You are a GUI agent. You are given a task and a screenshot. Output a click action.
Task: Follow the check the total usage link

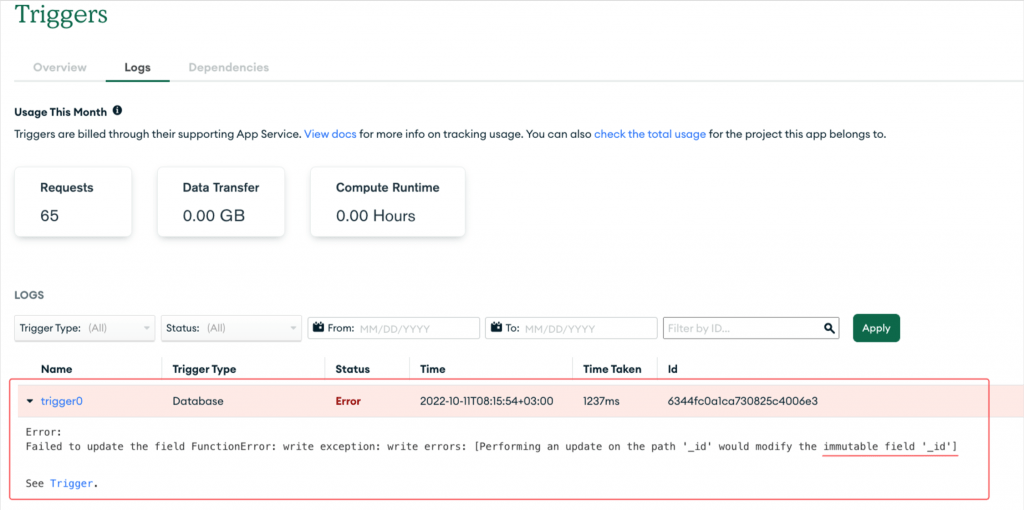click(x=650, y=135)
